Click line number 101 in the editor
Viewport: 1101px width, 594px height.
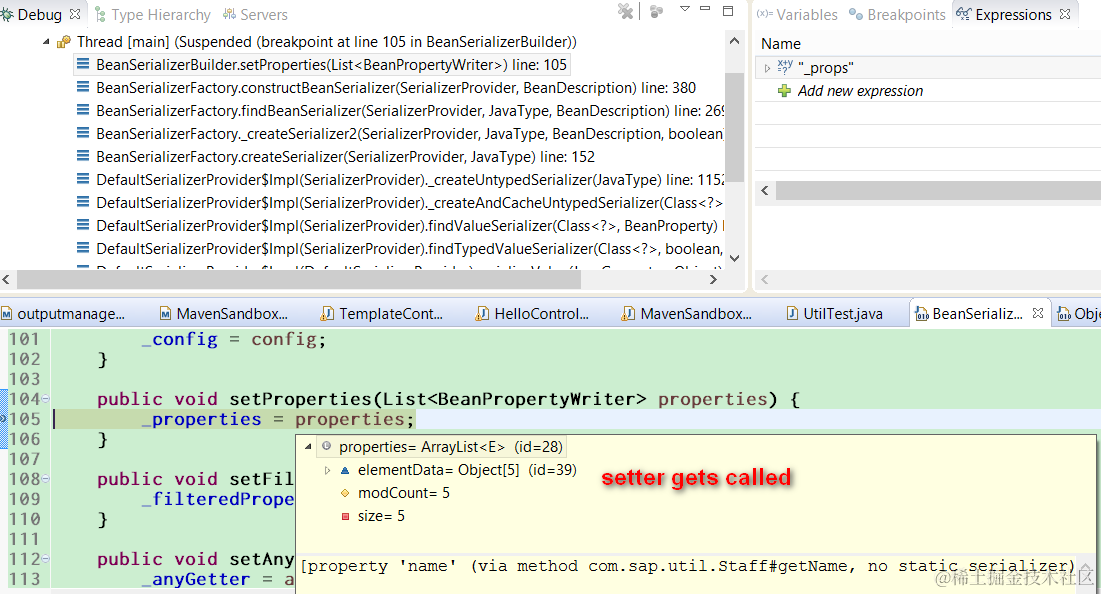[25, 339]
